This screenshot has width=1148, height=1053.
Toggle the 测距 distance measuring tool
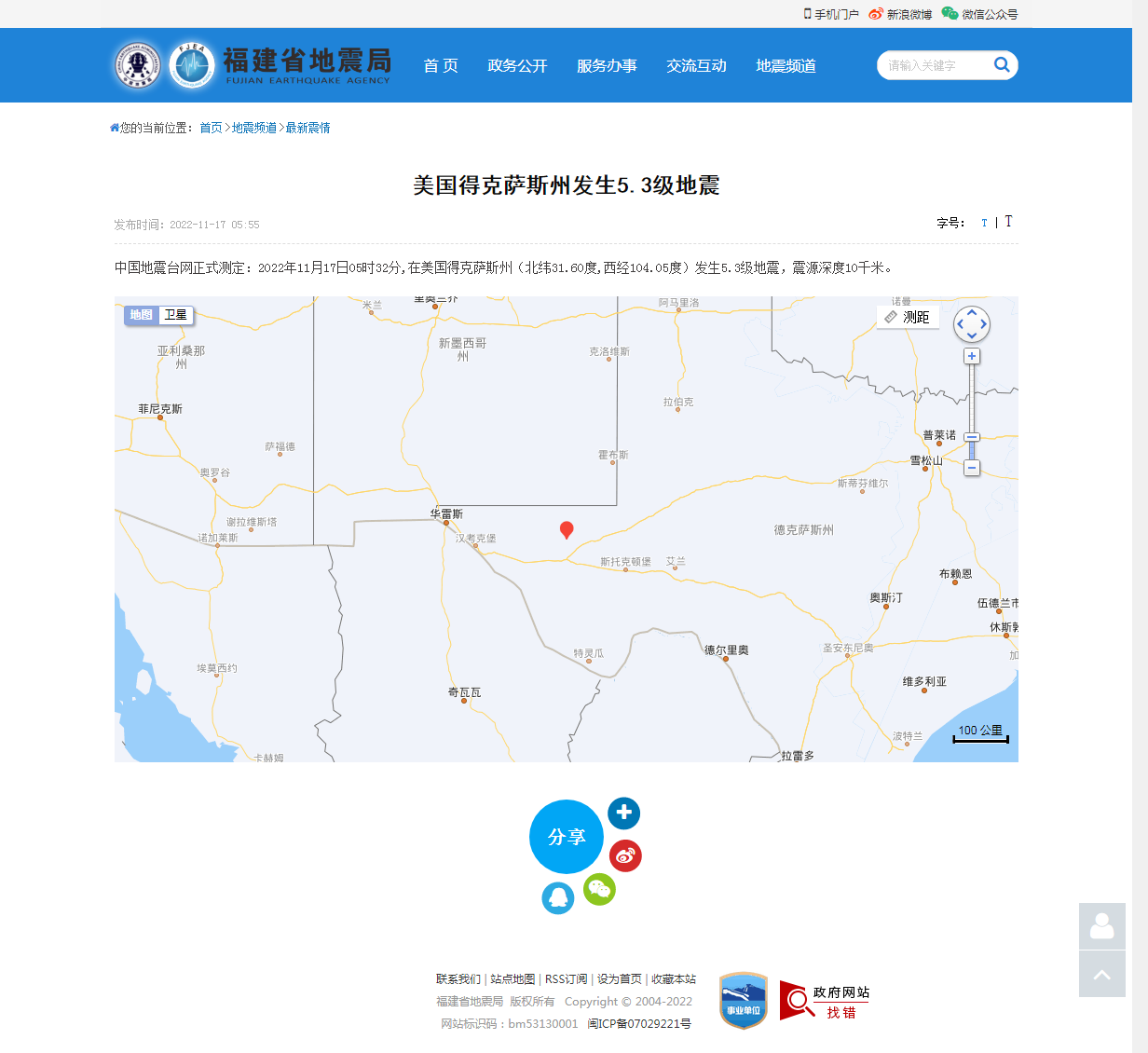tap(908, 317)
